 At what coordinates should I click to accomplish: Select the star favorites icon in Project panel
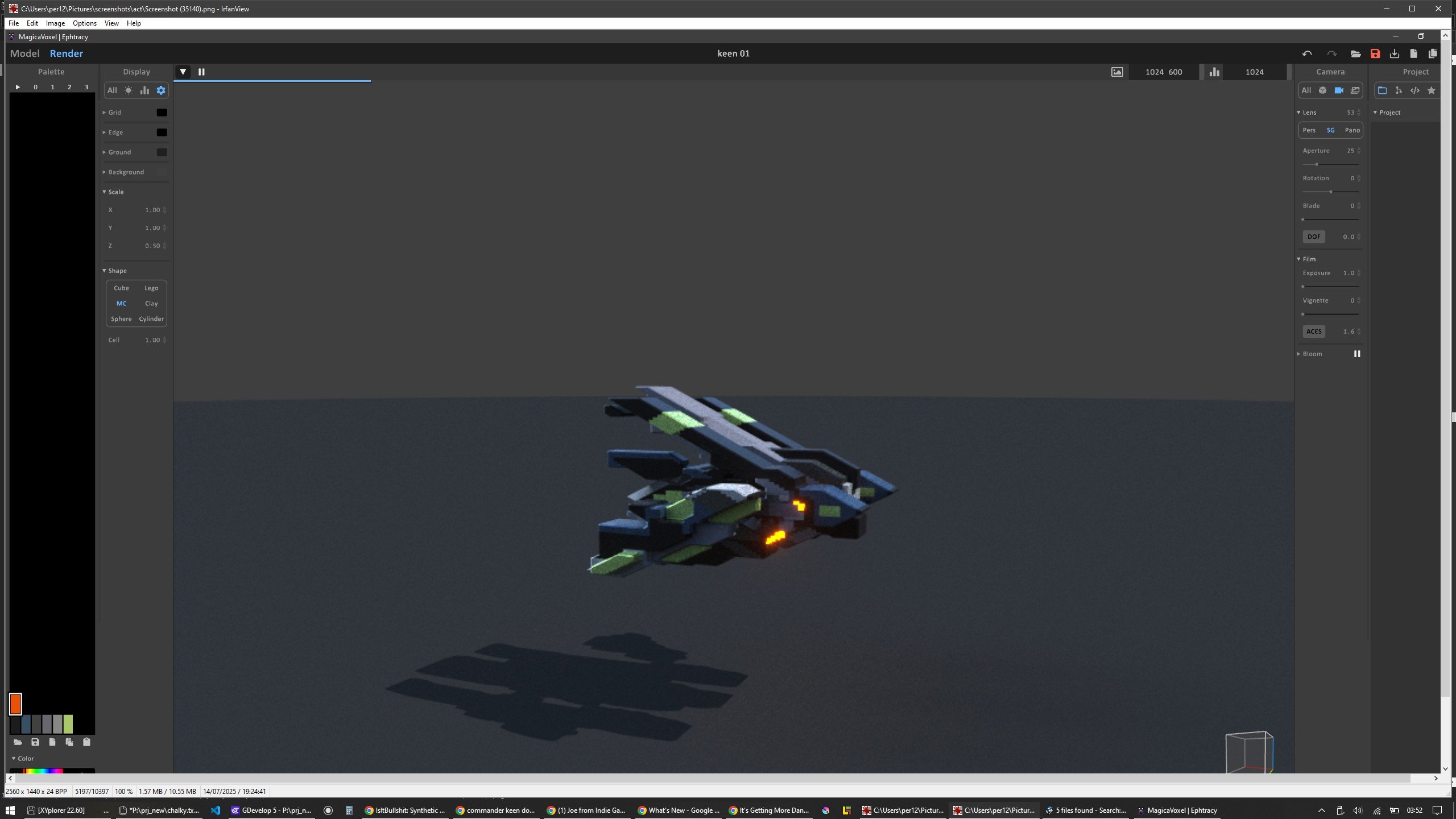(1432, 90)
